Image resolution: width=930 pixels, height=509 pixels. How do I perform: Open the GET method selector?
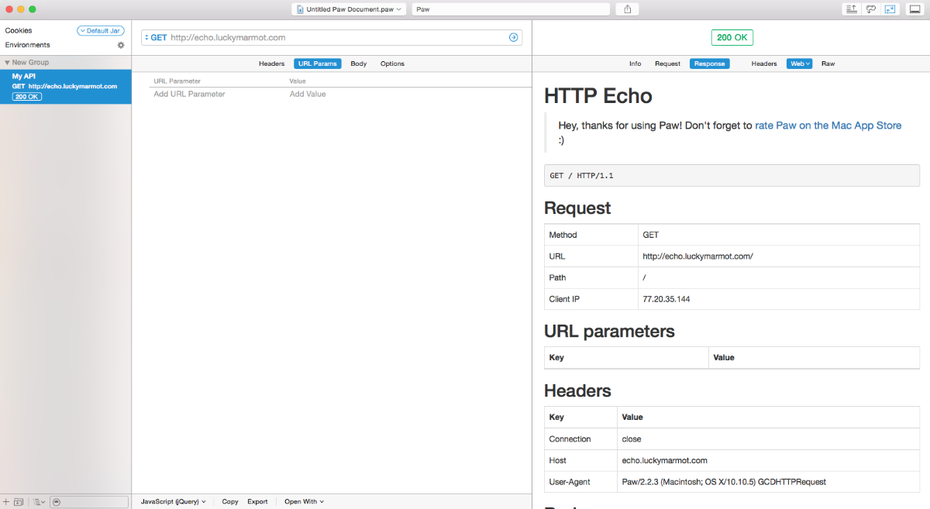coord(157,37)
